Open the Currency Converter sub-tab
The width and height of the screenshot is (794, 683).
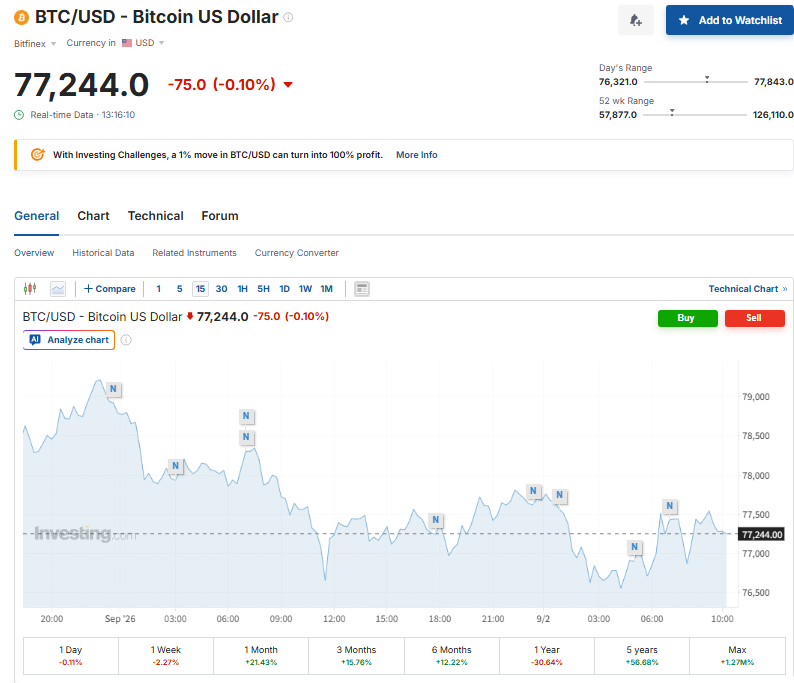[297, 253]
